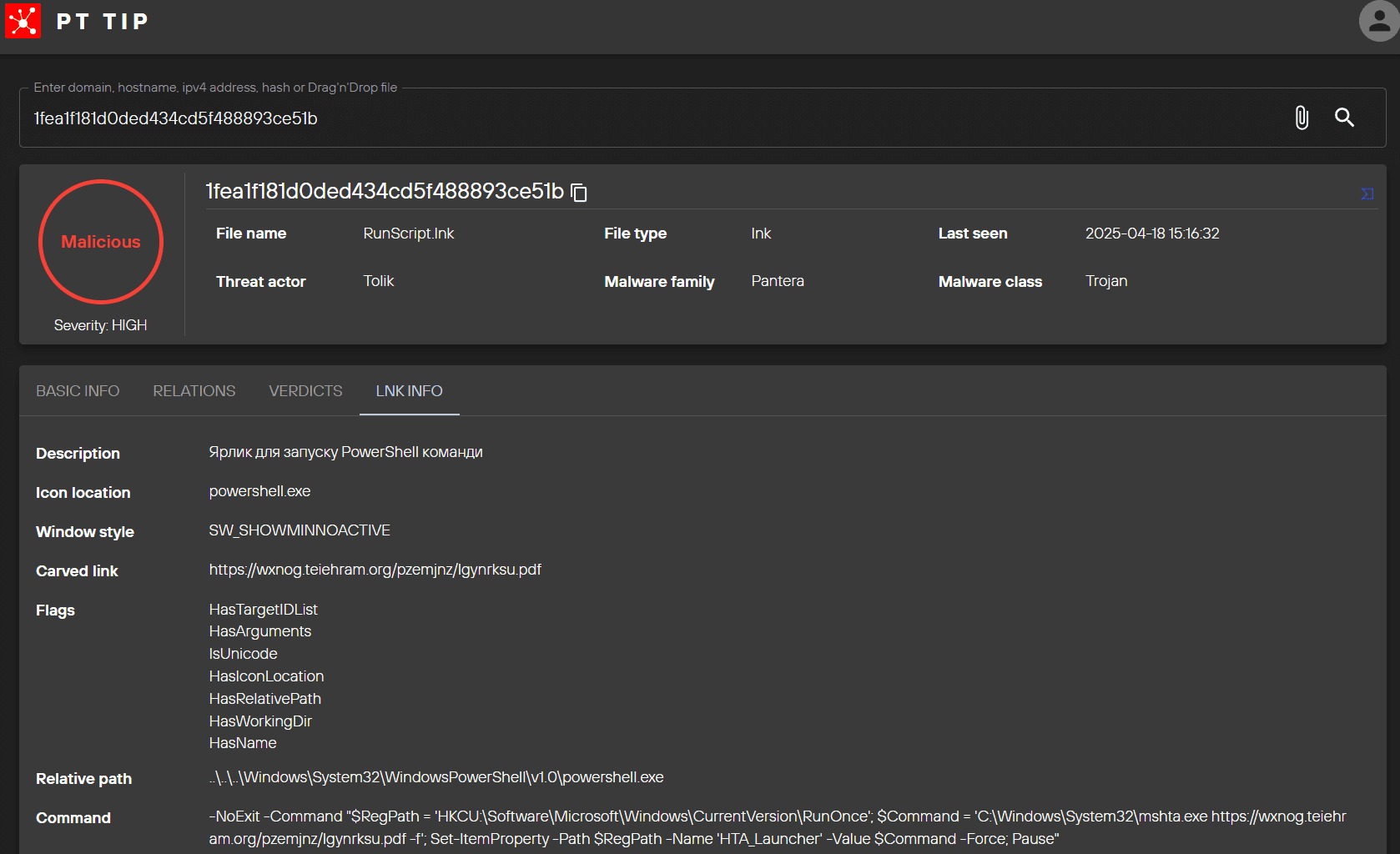This screenshot has height=854, width=1400.
Task: Click the Threat actor label
Action: pos(261,282)
